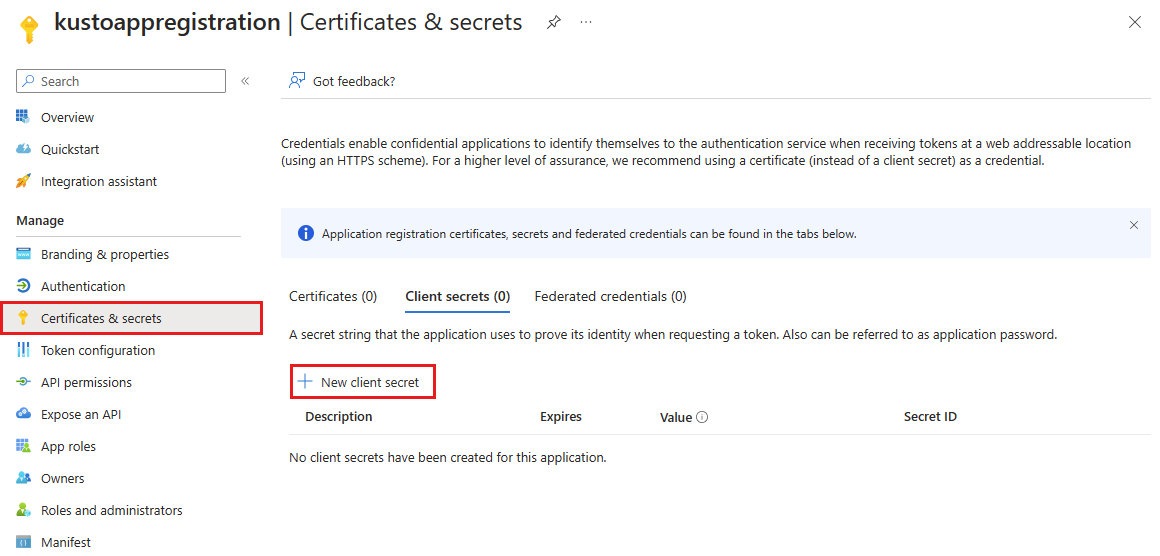The height and width of the screenshot is (556, 1160).
Task: Dismiss the blue info banner
Action: pyautogui.click(x=1133, y=225)
